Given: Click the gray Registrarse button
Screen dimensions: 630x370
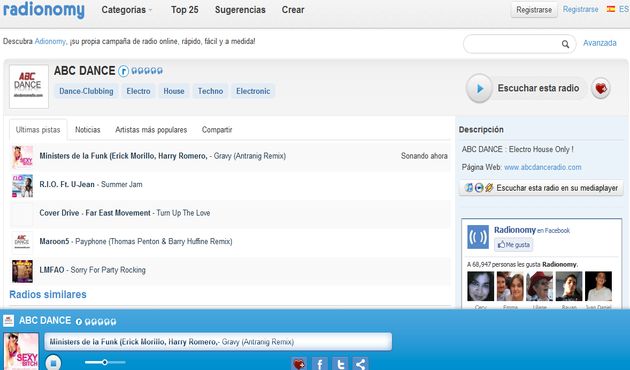Looking at the screenshot, I should coord(534,10).
